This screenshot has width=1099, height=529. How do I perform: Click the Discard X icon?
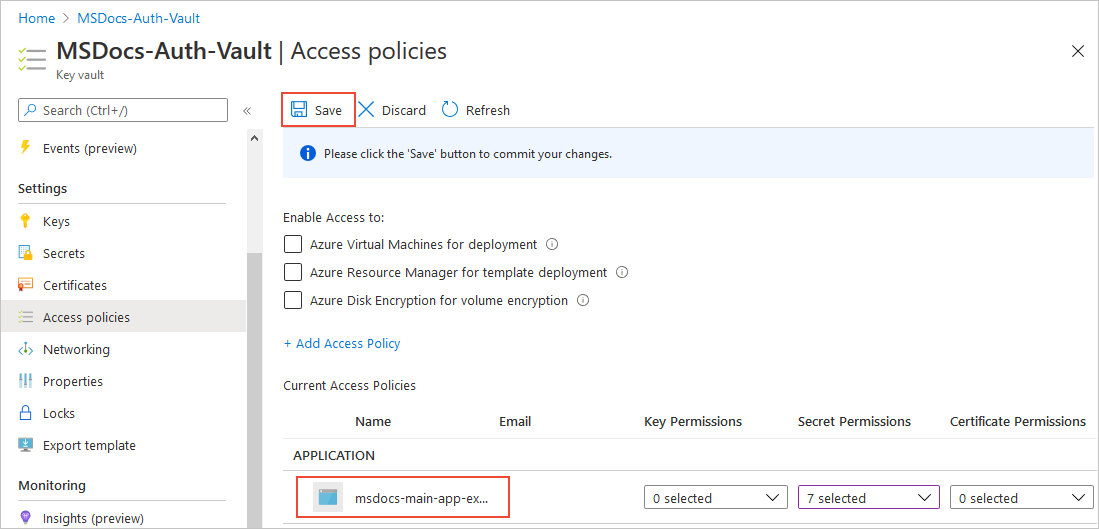pos(367,110)
